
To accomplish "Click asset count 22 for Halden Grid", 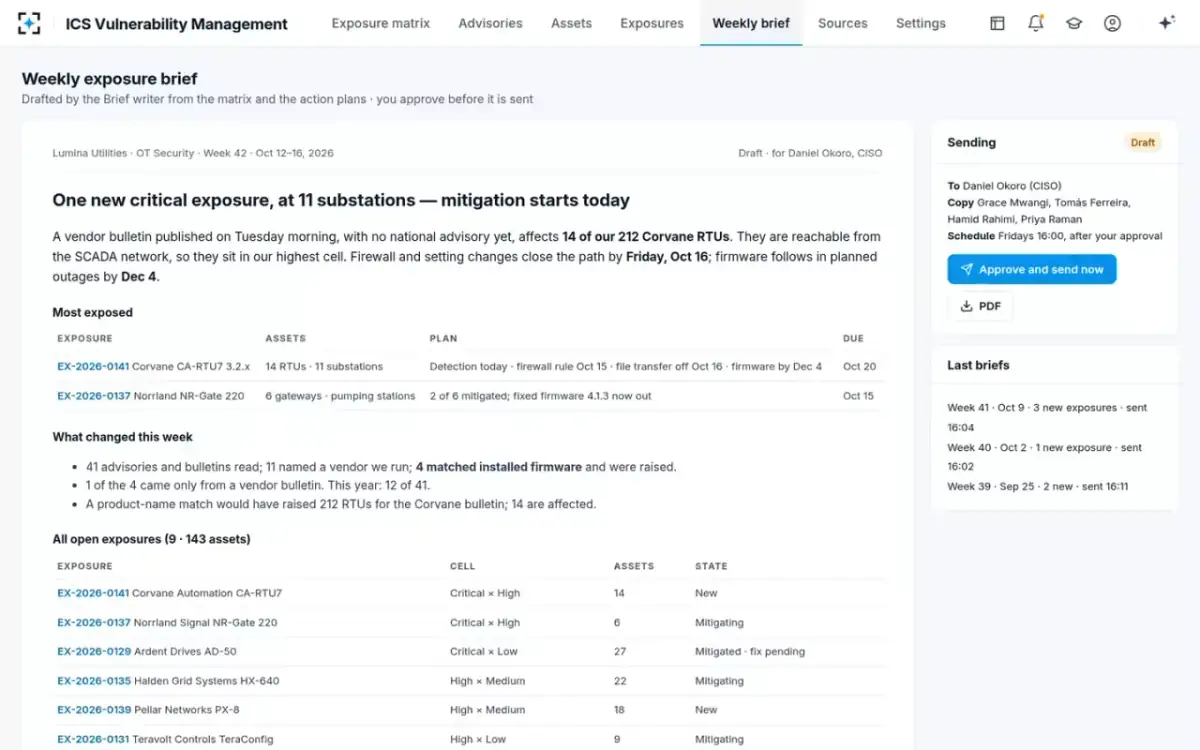I will coord(620,681).
